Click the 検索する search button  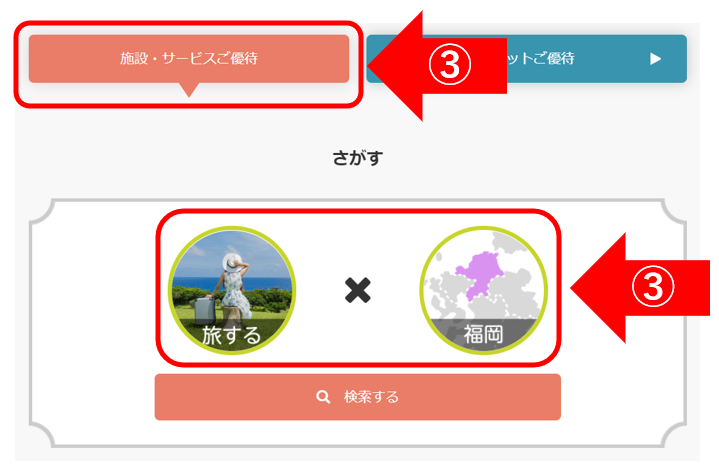358,397
